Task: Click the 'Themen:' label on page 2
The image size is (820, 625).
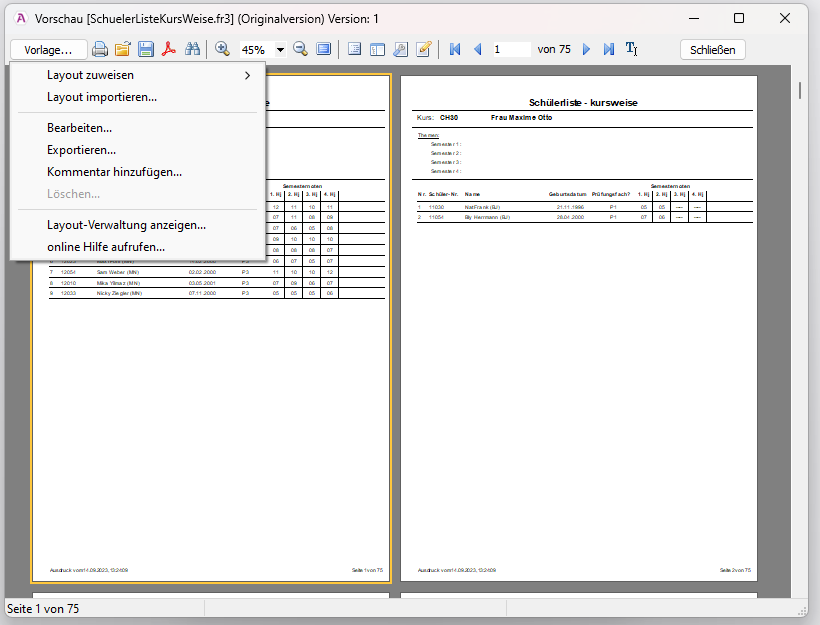Action: click(x=428, y=135)
